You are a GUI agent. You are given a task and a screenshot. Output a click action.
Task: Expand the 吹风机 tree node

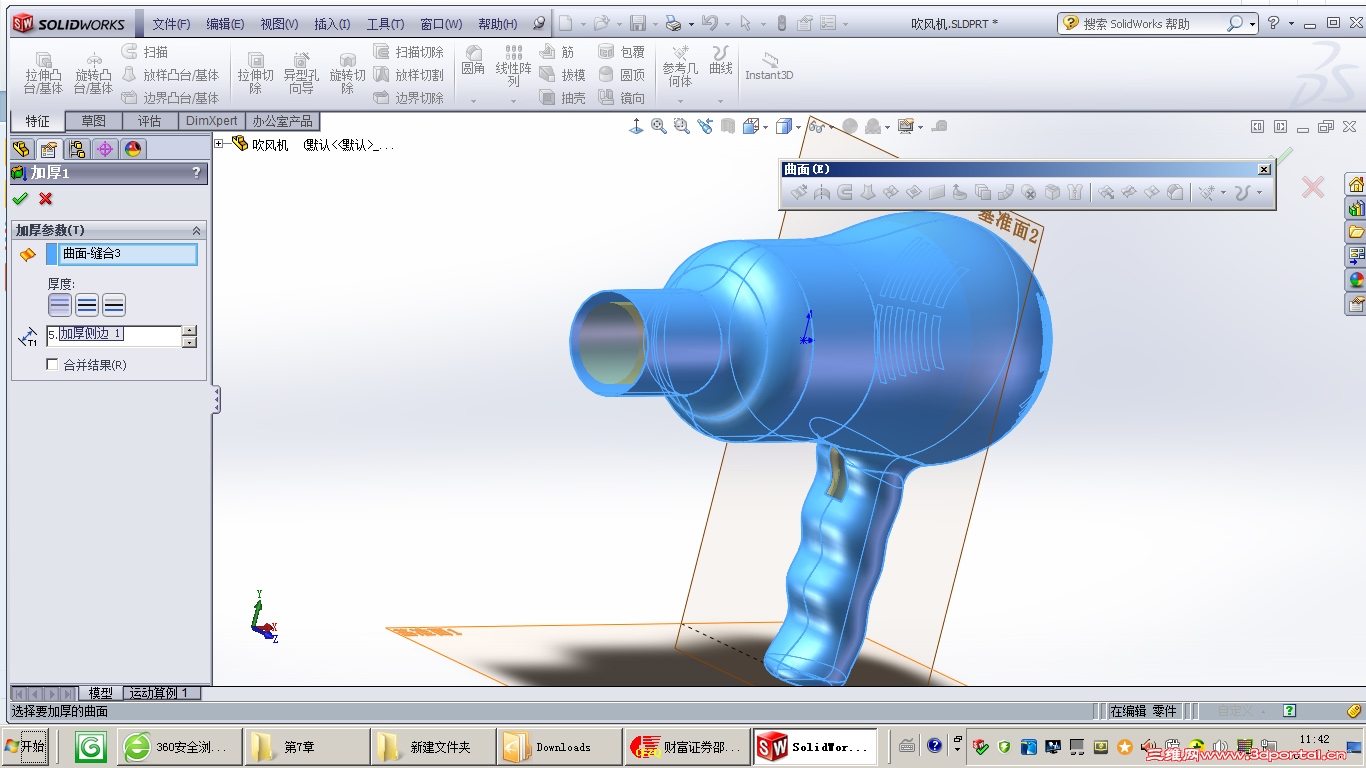pyautogui.click(x=220, y=144)
